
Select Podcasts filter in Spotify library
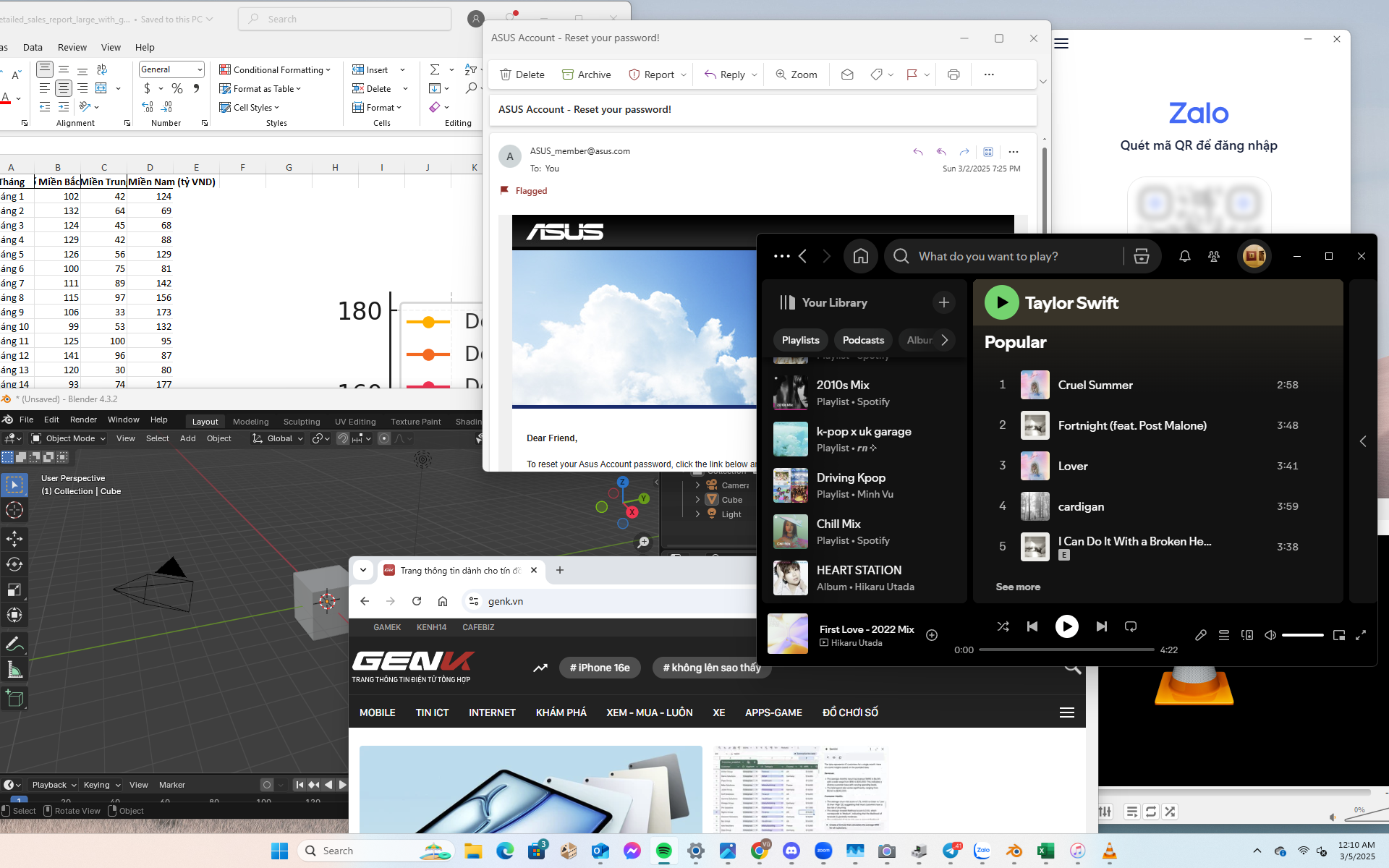coord(863,340)
